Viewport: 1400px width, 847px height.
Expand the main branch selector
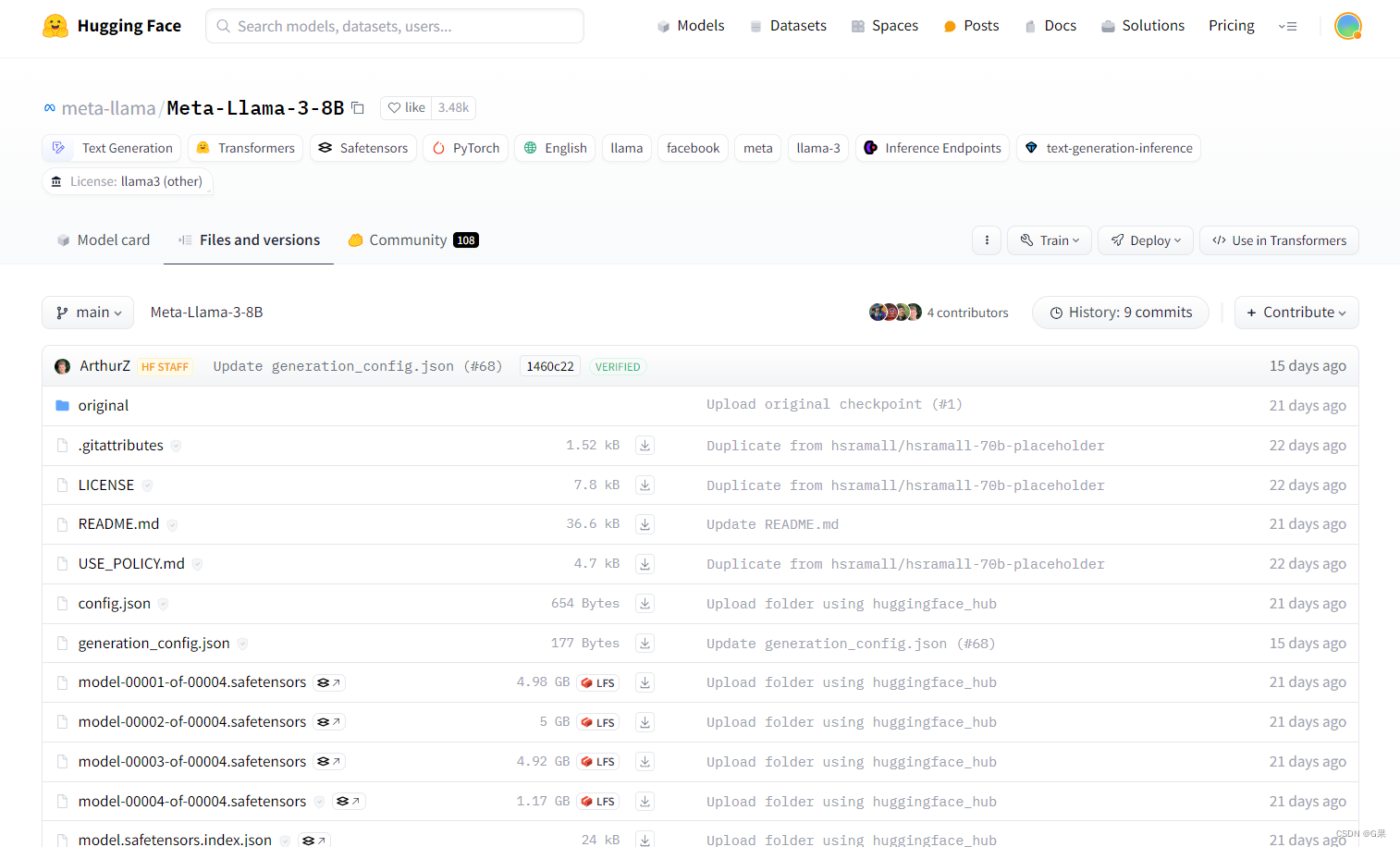coord(88,313)
